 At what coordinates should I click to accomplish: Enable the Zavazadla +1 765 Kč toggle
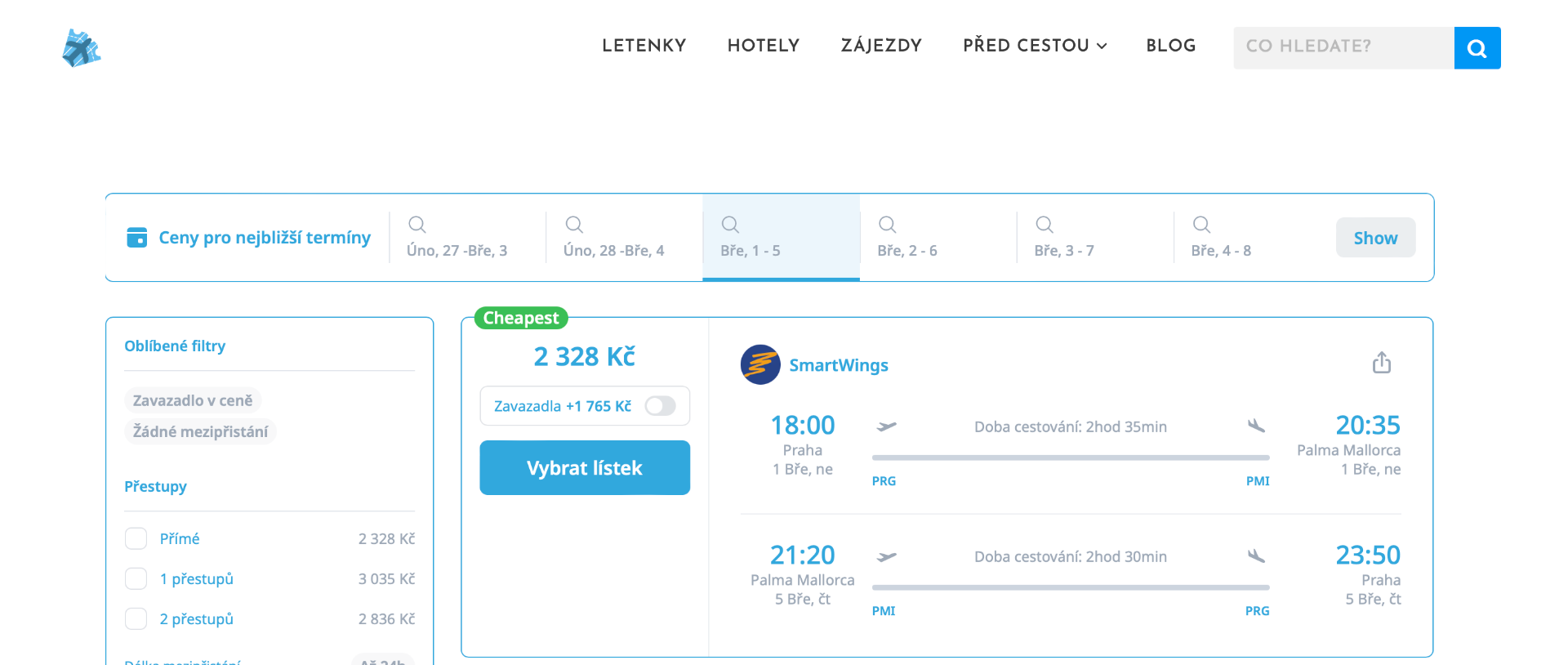660,406
